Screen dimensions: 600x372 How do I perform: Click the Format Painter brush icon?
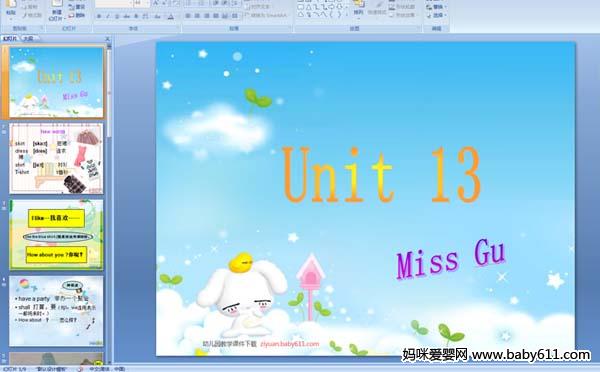coord(25,15)
